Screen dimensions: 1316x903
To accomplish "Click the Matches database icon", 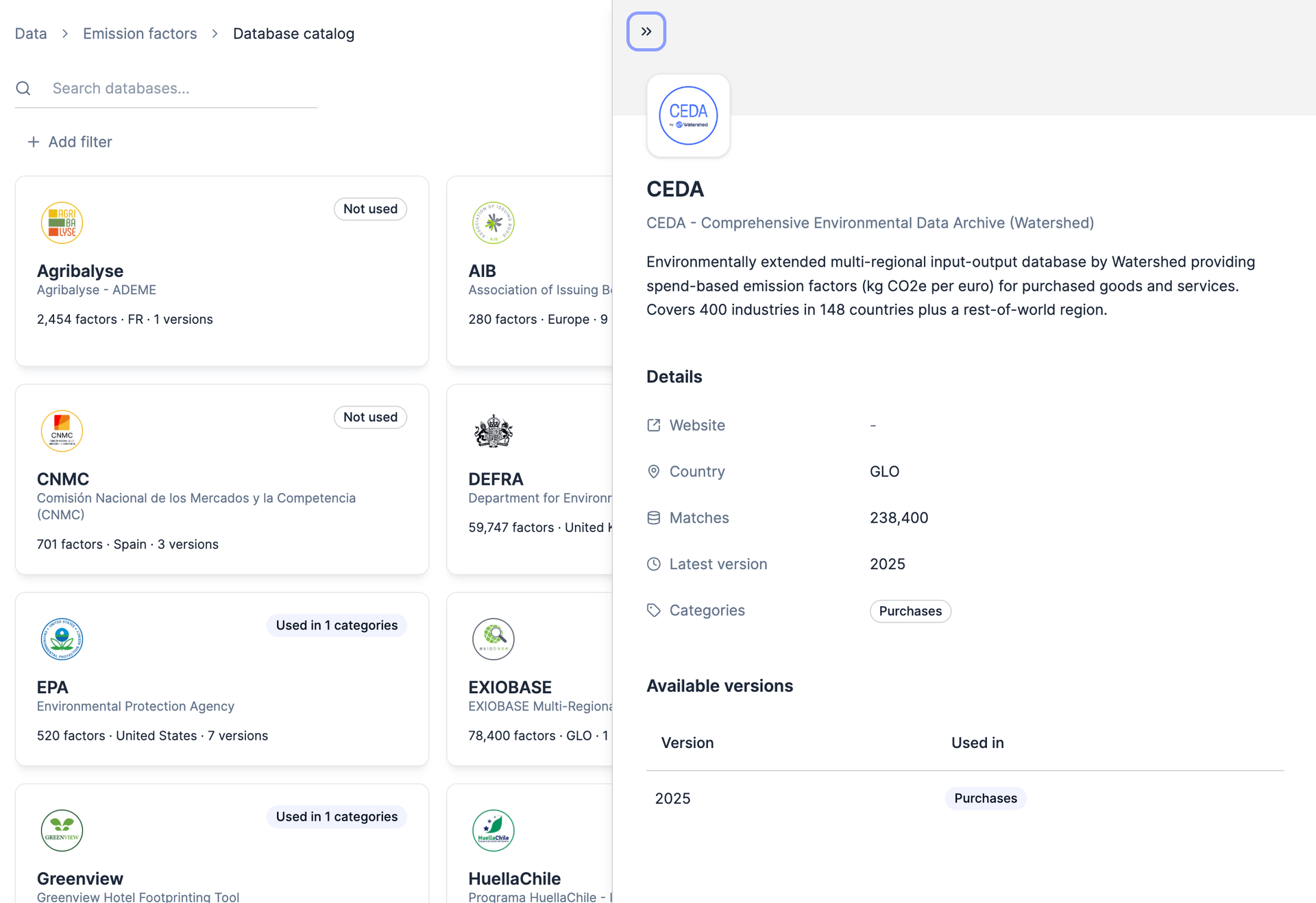I will tap(654, 518).
